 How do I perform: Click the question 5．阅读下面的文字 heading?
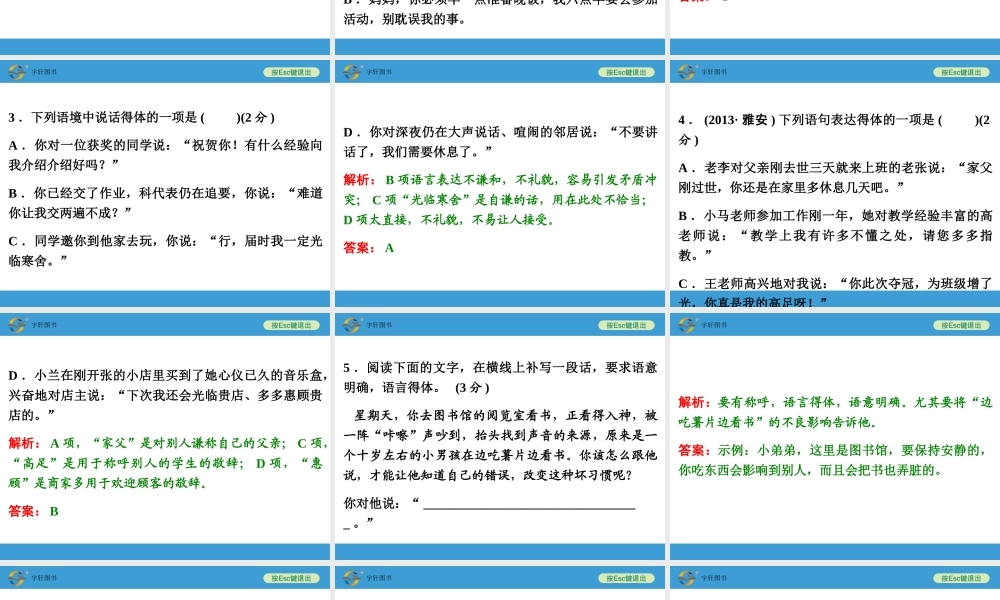pos(501,377)
